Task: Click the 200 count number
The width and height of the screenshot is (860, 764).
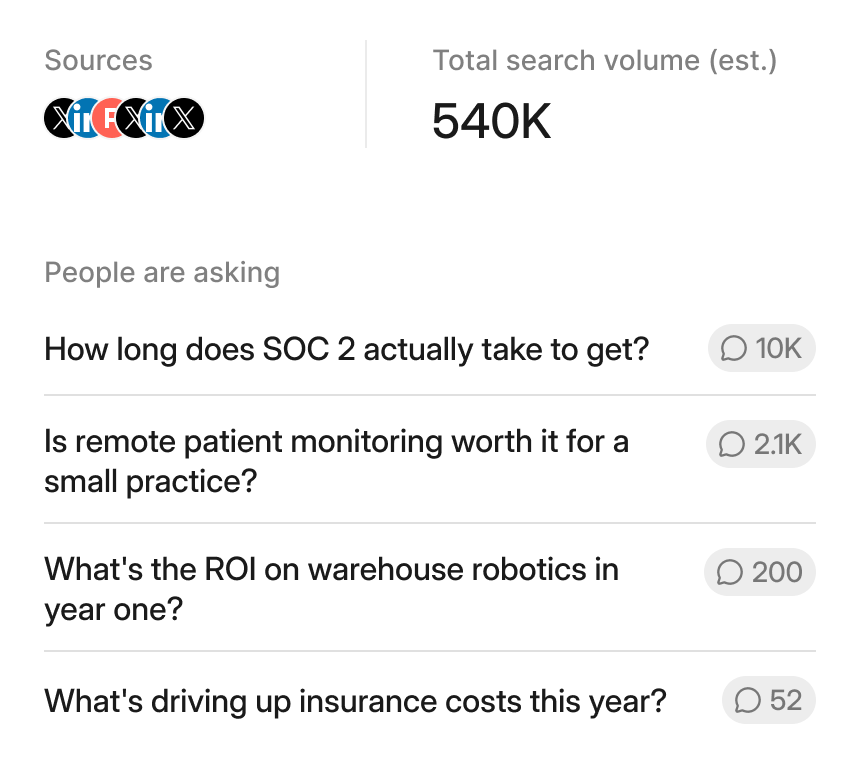Action: (777, 572)
